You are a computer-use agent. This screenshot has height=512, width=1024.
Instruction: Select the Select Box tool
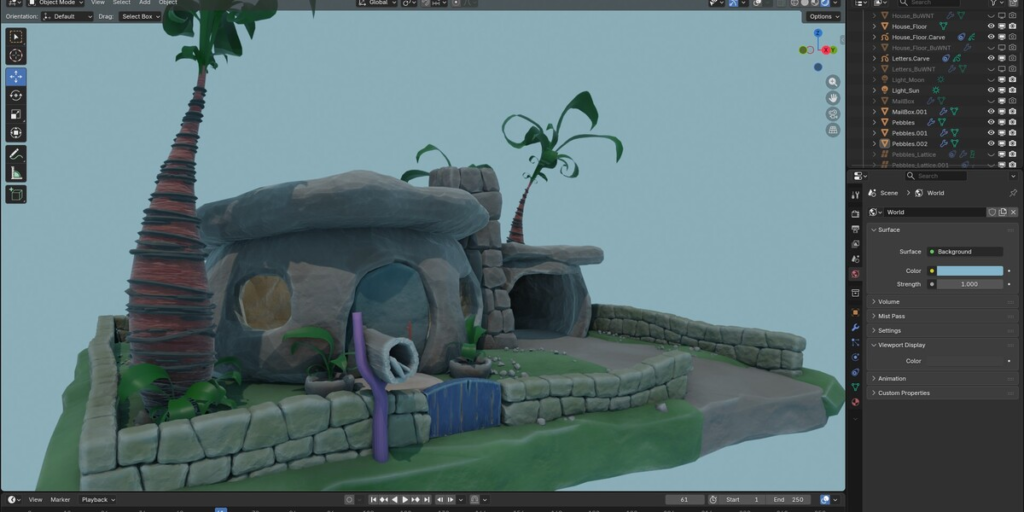coord(16,37)
